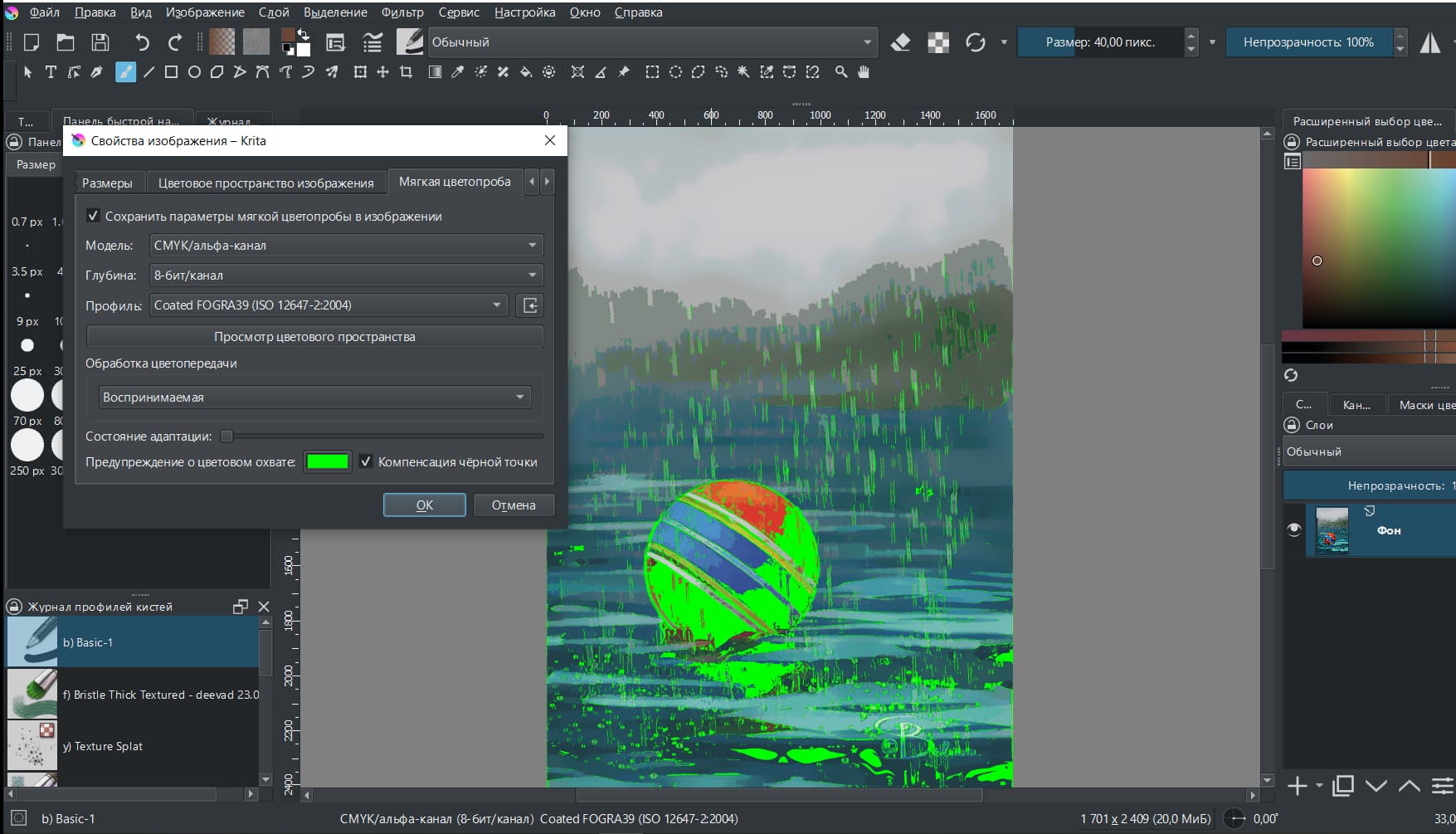Click the OK button in dialog

[x=424, y=505]
